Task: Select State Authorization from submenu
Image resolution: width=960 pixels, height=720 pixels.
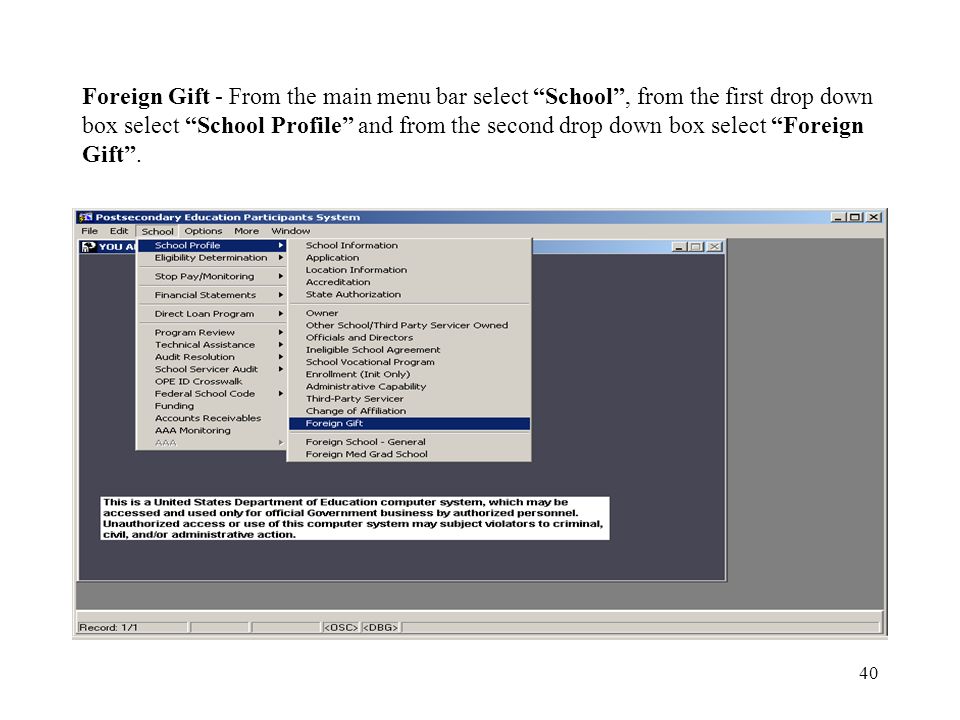Action: click(x=409, y=294)
